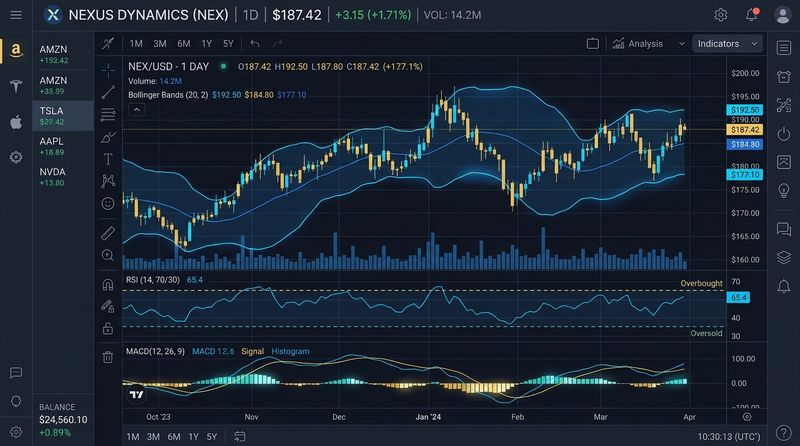800x446 pixels.
Task: Toggle the pencil lock drawing mode
Action: (x=108, y=306)
